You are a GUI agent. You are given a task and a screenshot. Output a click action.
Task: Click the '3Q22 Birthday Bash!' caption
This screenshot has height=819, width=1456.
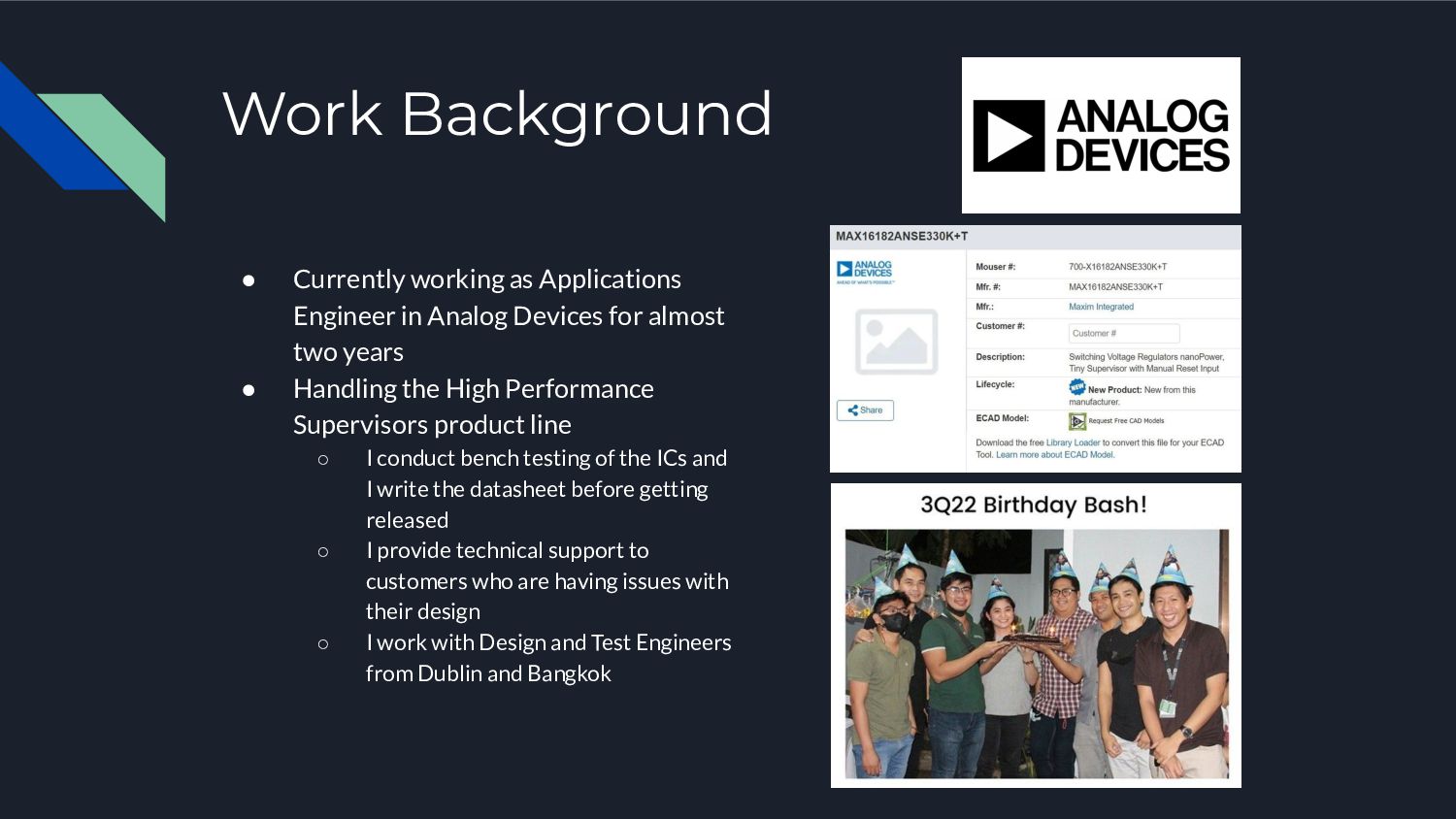(x=1034, y=505)
